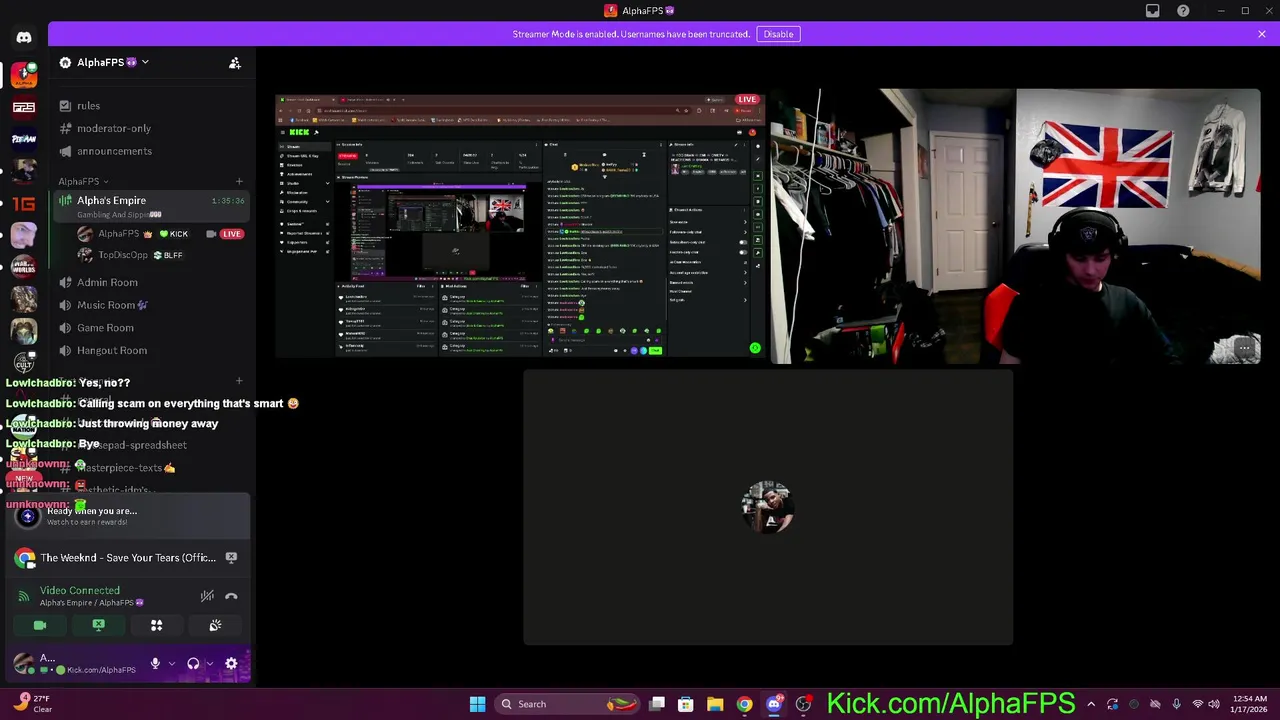Click the webcam video tile
The width and height of the screenshot is (1280, 720).
1016,227
